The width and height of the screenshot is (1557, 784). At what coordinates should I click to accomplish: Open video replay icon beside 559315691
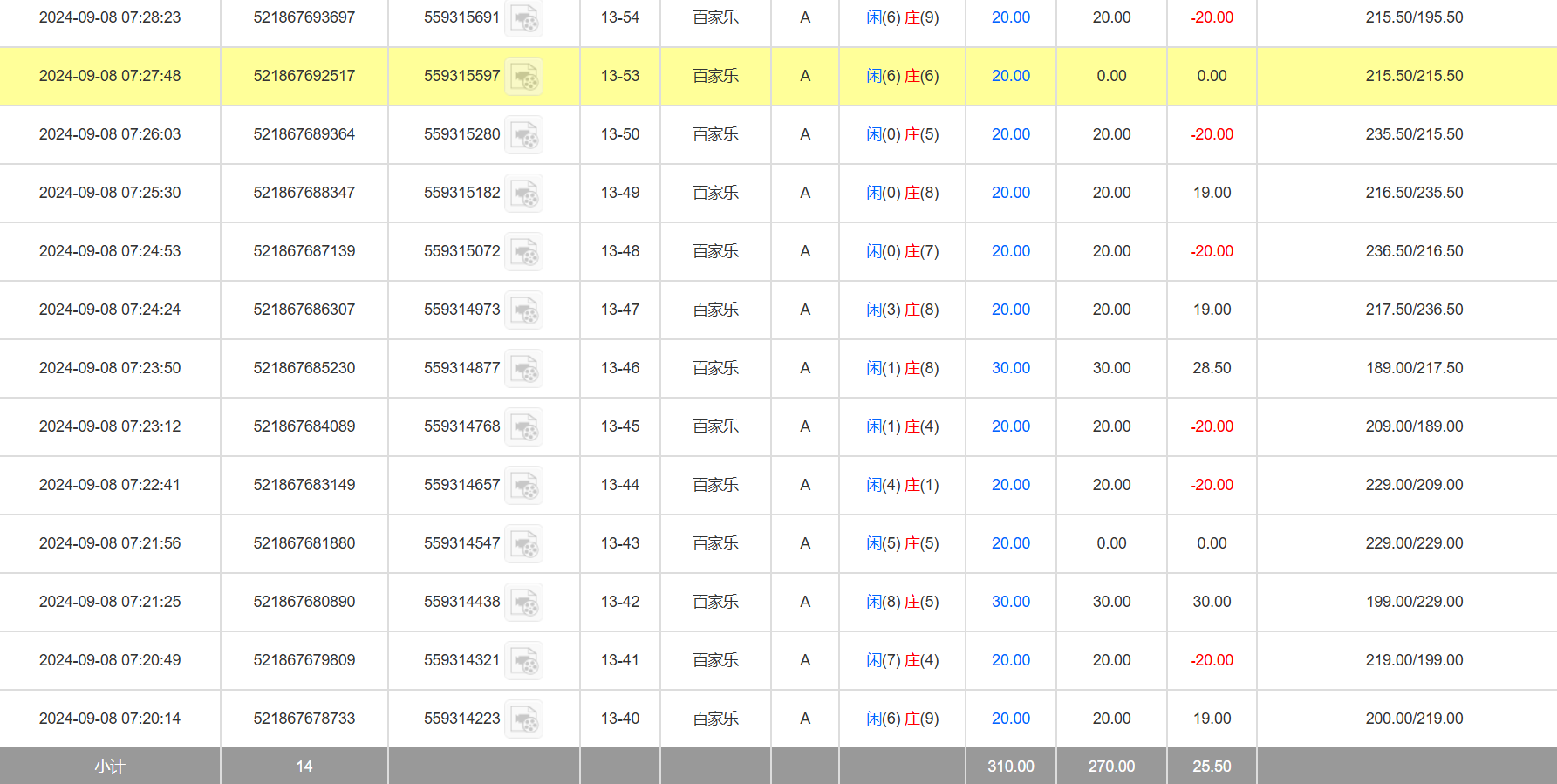pyautogui.click(x=524, y=18)
